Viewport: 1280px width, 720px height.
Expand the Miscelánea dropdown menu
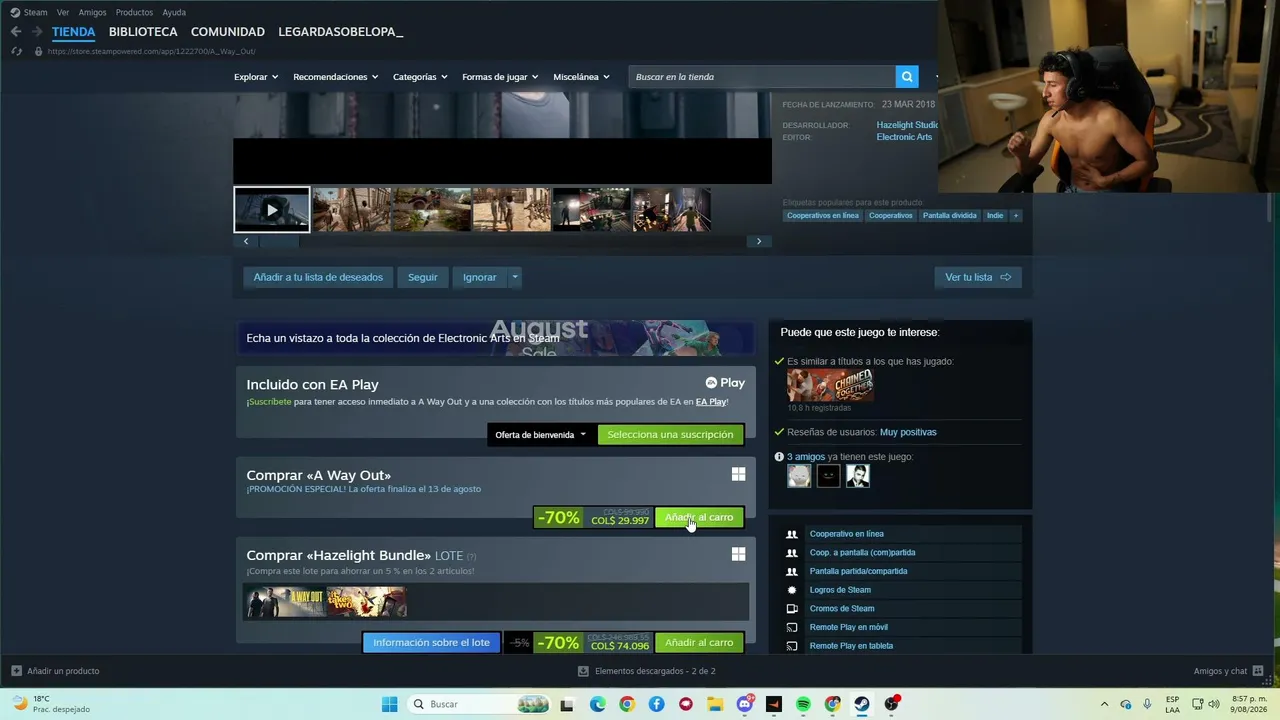[581, 77]
